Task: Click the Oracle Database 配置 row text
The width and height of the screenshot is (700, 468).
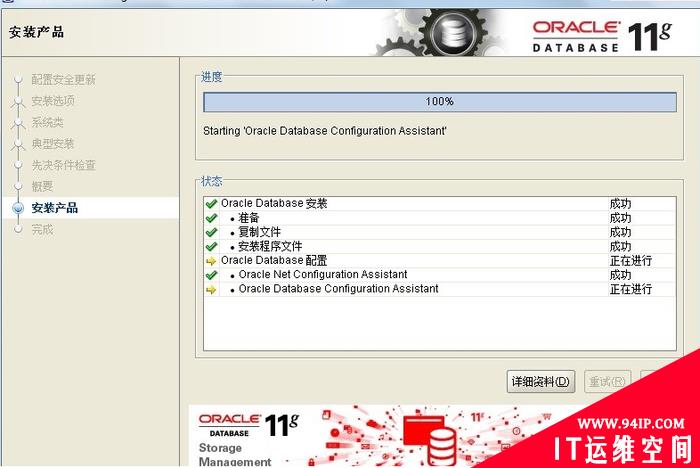Action: (x=274, y=260)
